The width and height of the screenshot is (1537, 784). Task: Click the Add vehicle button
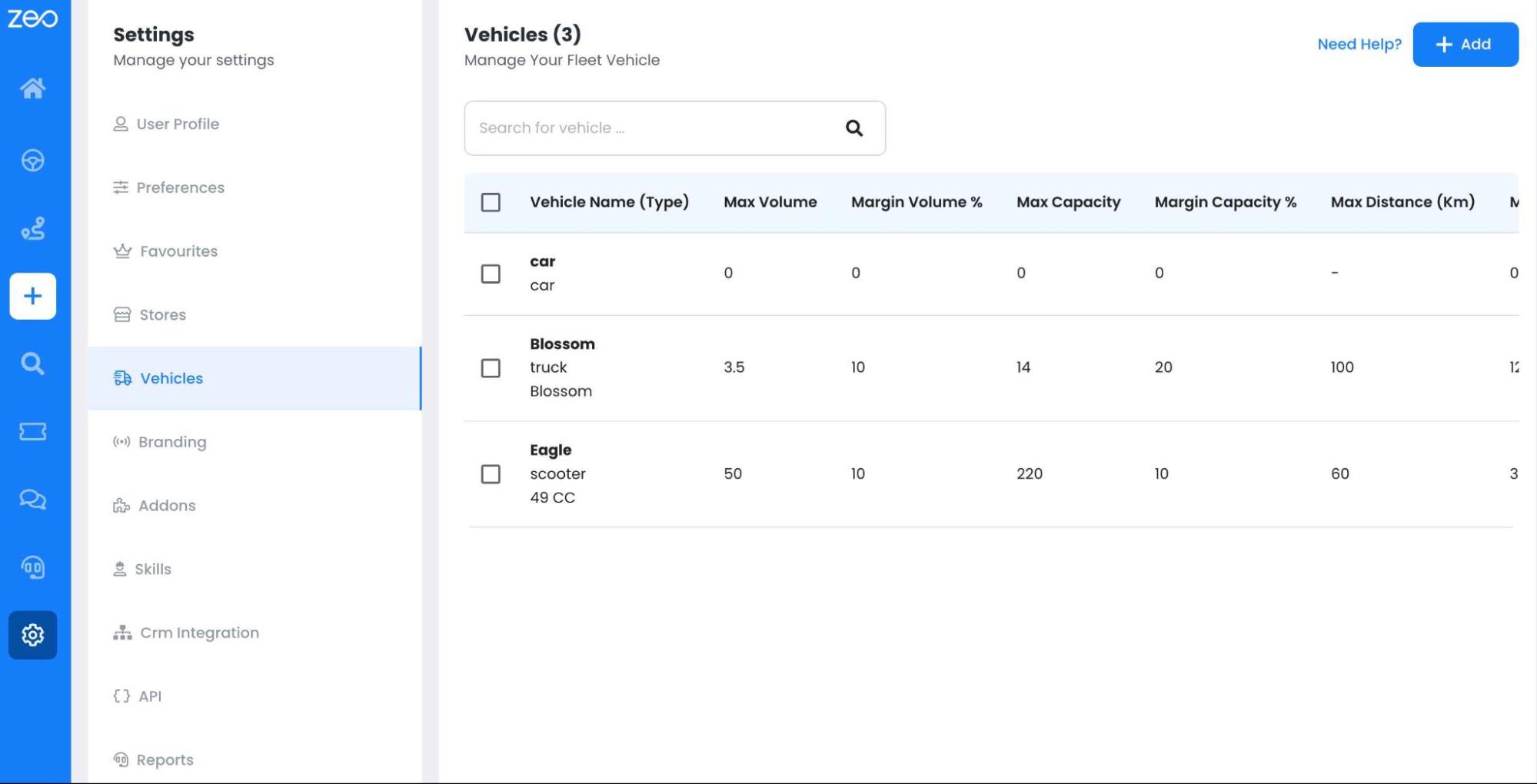pos(1465,45)
